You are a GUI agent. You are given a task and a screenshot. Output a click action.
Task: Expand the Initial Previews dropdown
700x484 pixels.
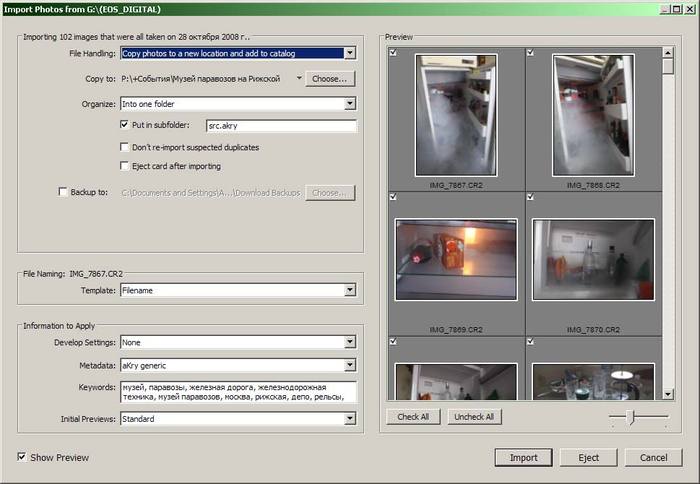[x=349, y=419]
